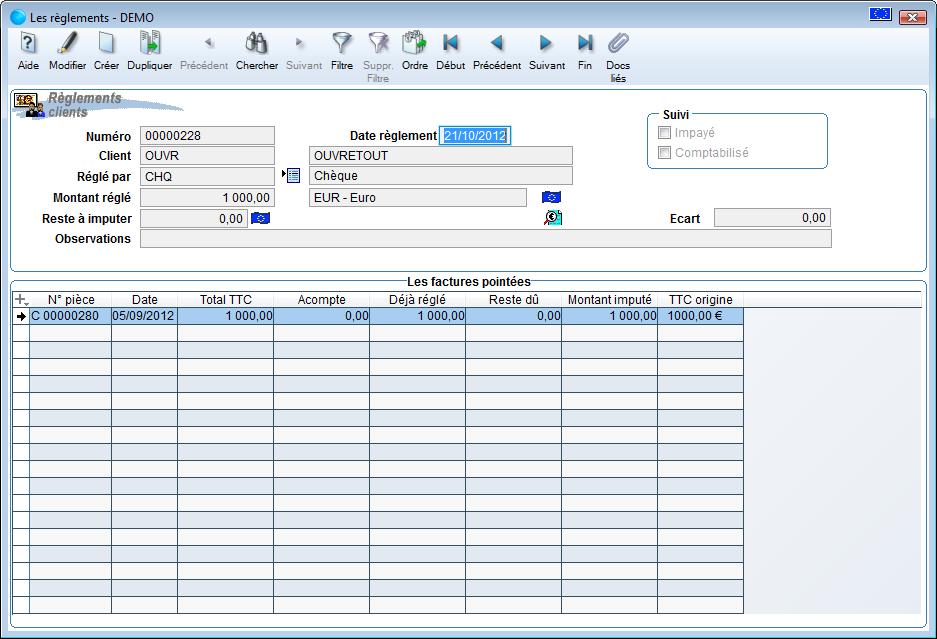
Task: Click the Déjà réglé column header
Action: tap(417, 299)
